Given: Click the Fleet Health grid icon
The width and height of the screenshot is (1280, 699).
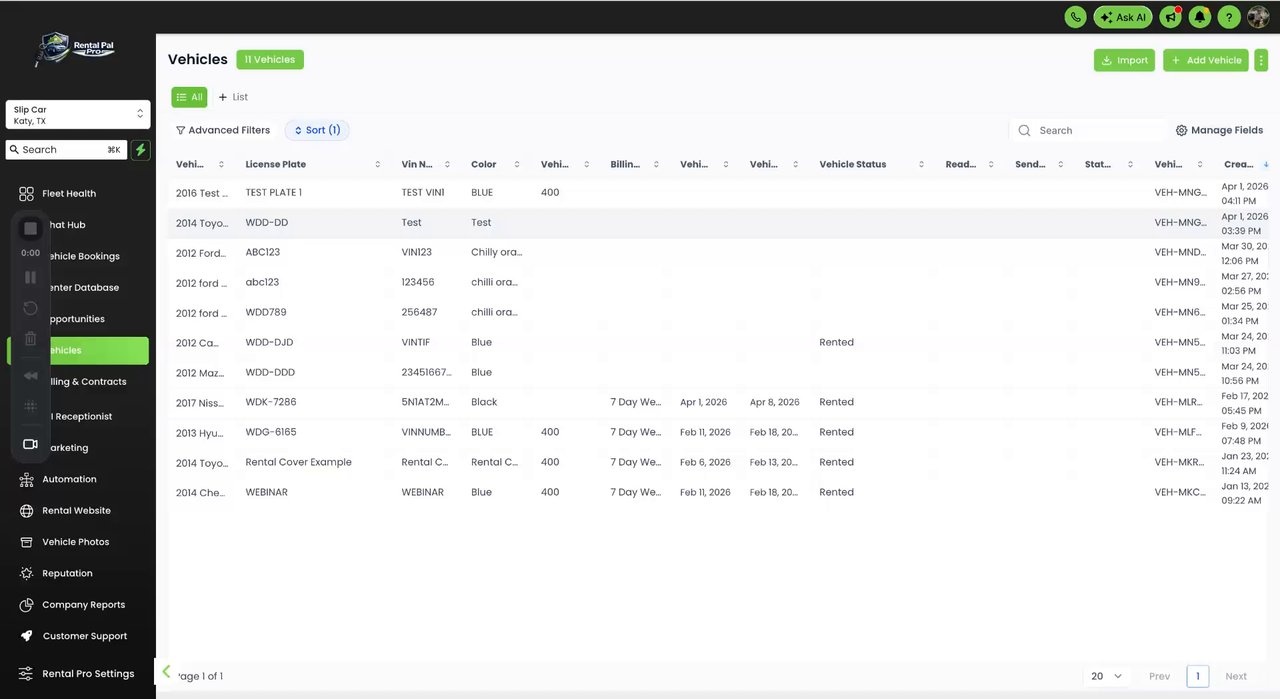Looking at the screenshot, I should point(27,193).
